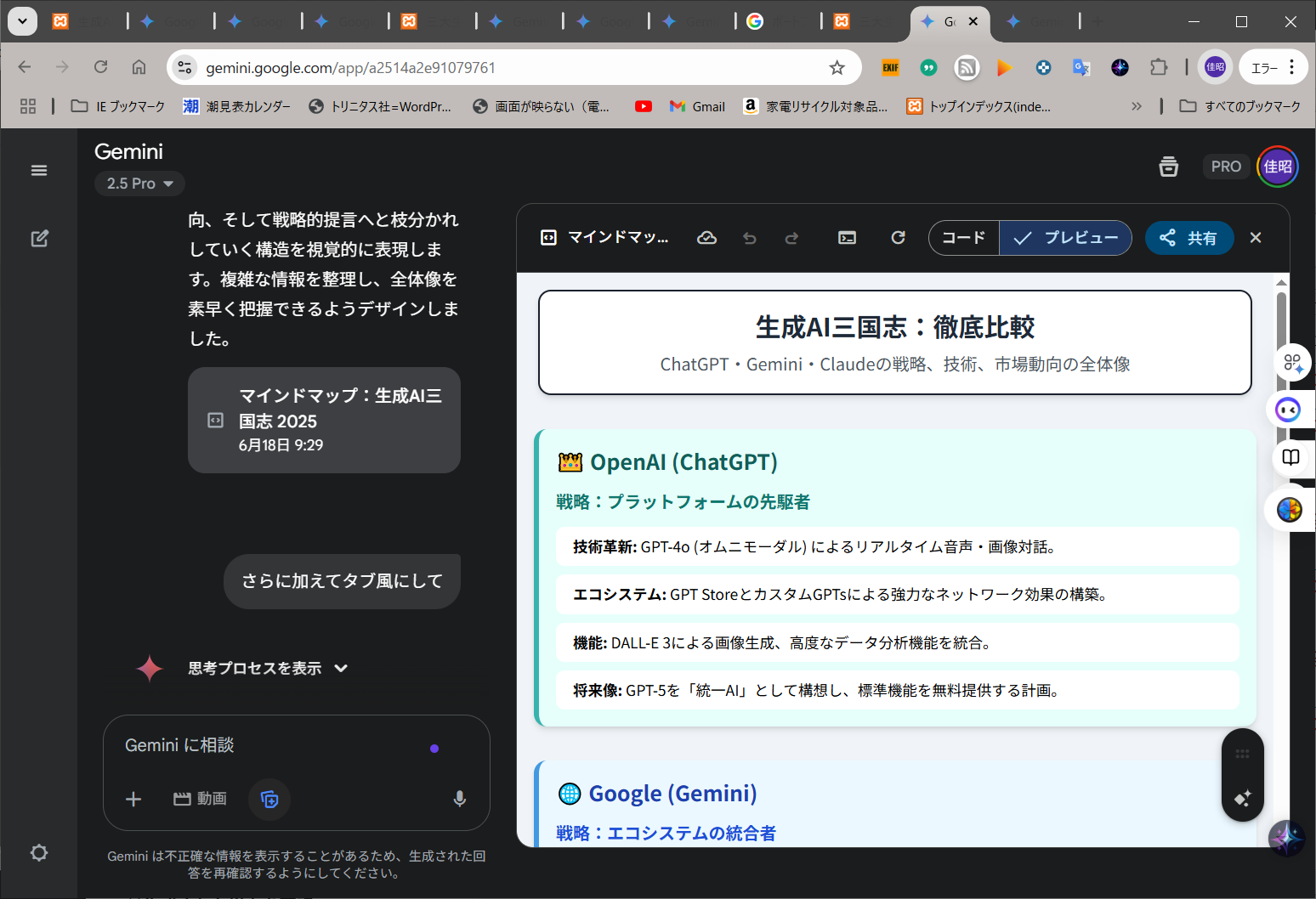
Task: Click the side extension icon with four shapes
Action: tap(1292, 364)
